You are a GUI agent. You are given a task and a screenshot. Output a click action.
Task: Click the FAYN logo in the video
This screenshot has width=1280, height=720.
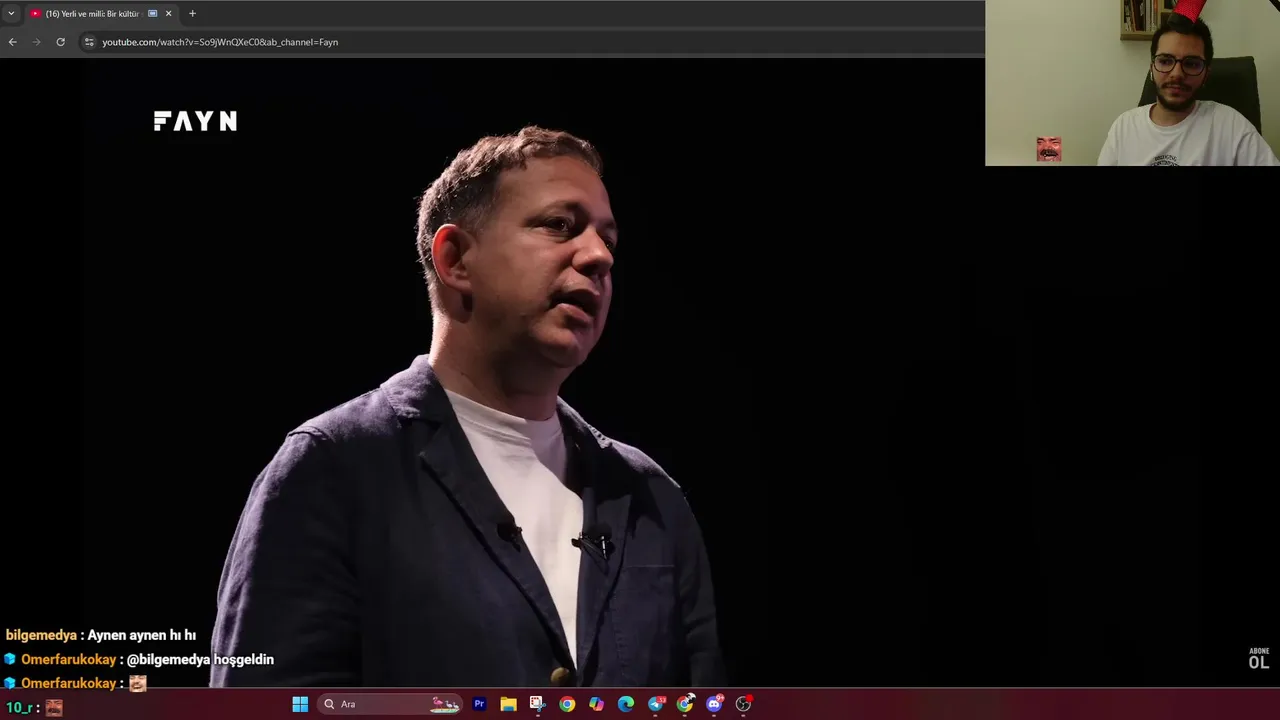pos(195,121)
